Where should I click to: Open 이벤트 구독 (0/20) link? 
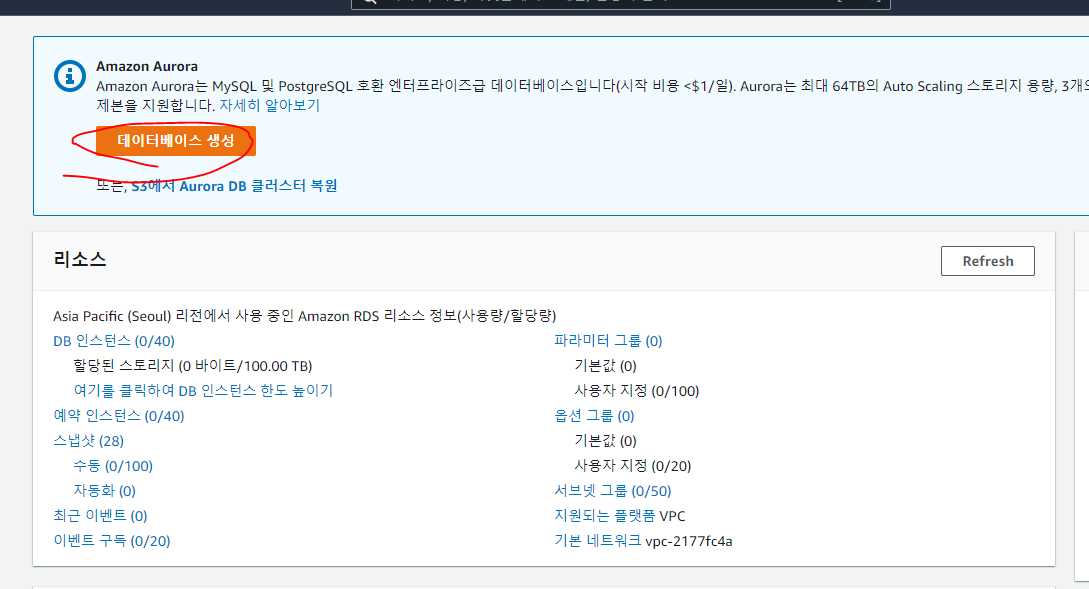(x=112, y=541)
